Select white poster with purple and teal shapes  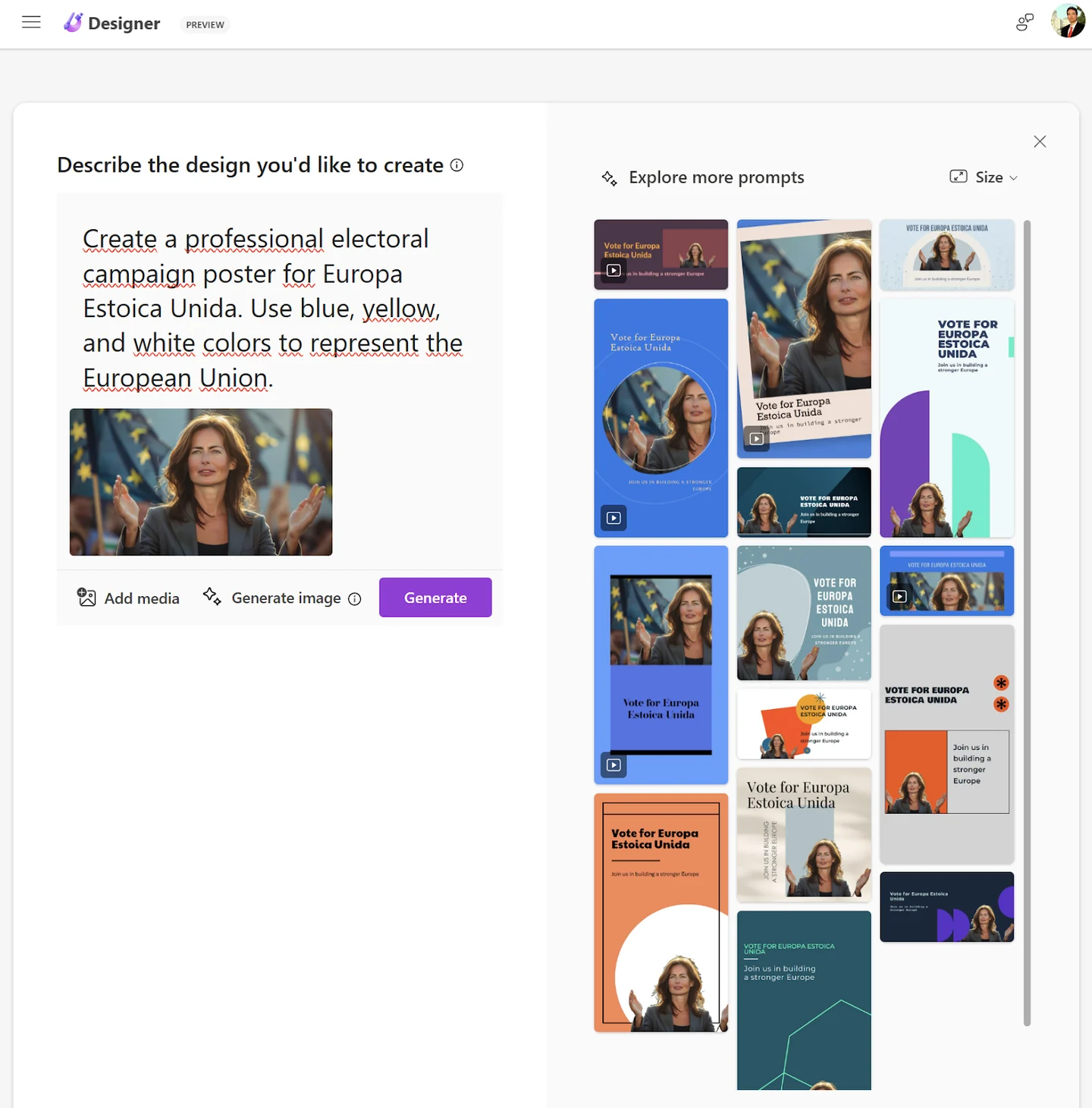946,418
